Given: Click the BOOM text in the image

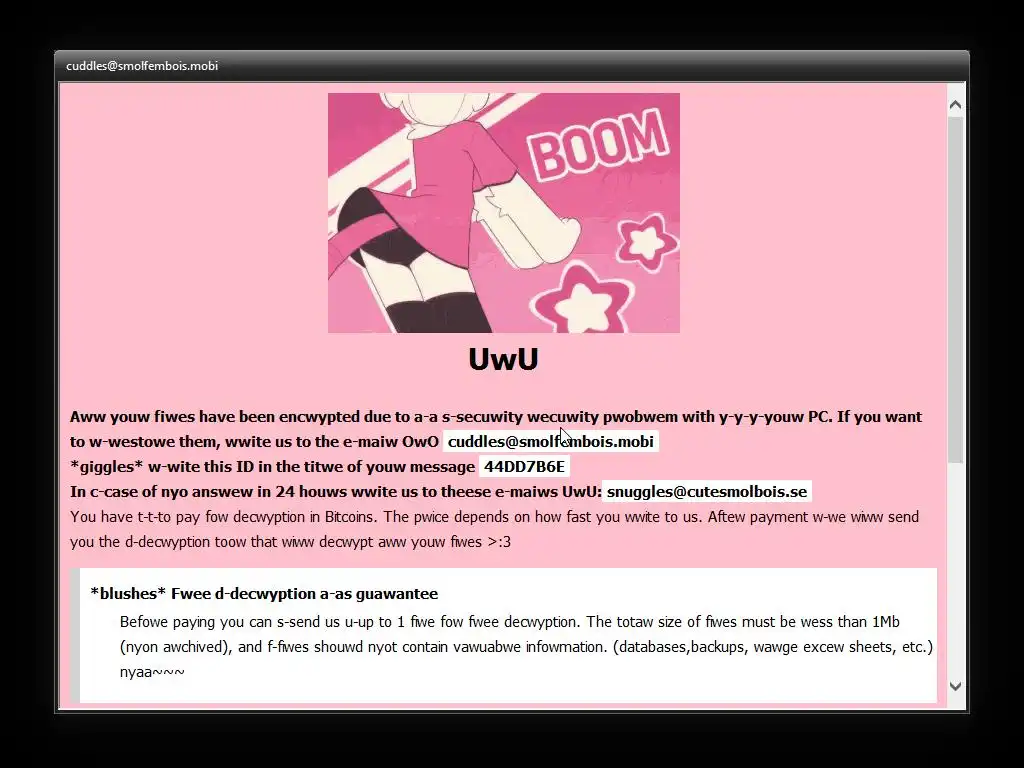Looking at the screenshot, I should 598,146.
